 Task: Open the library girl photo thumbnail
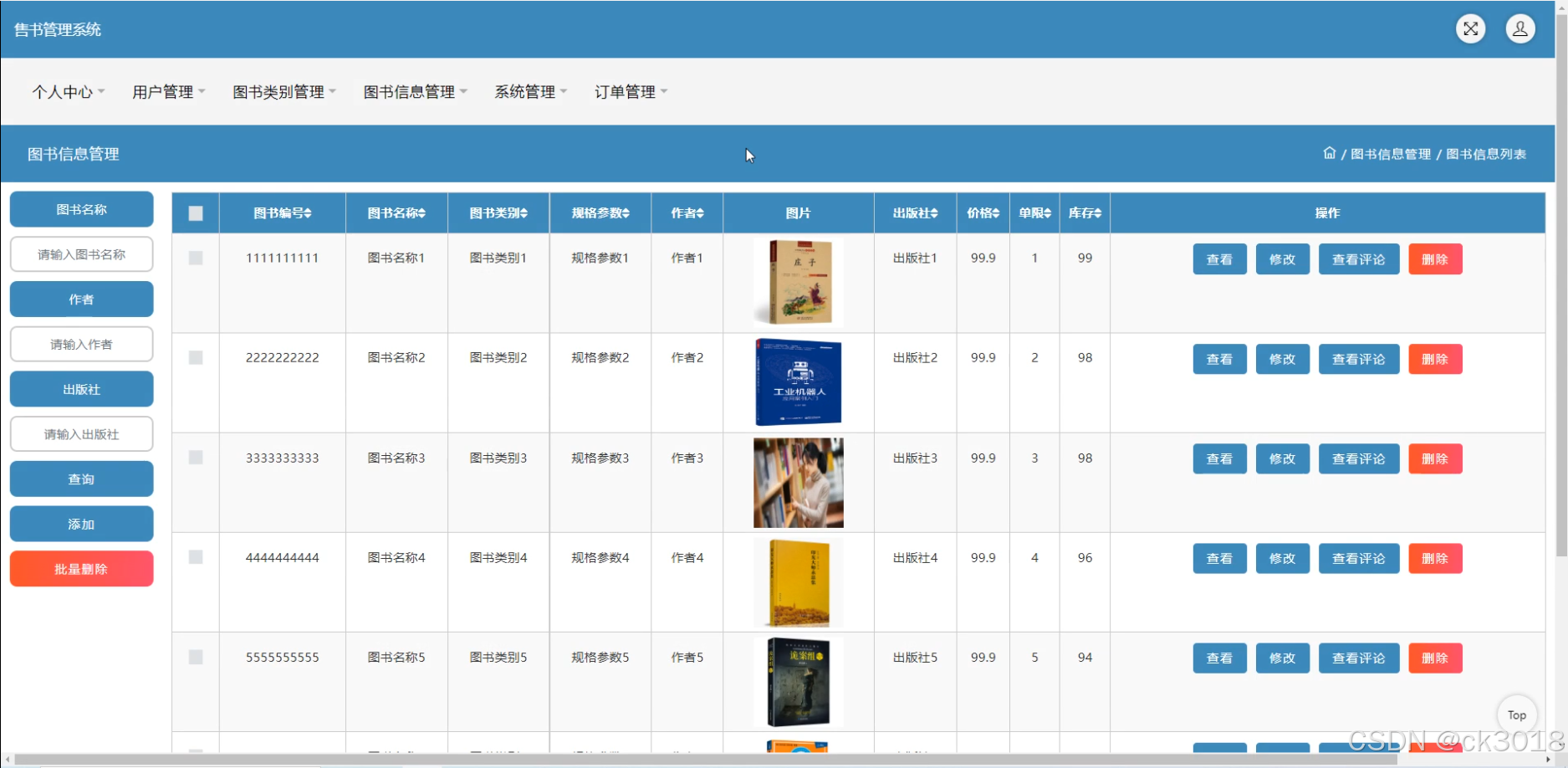coord(798,483)
